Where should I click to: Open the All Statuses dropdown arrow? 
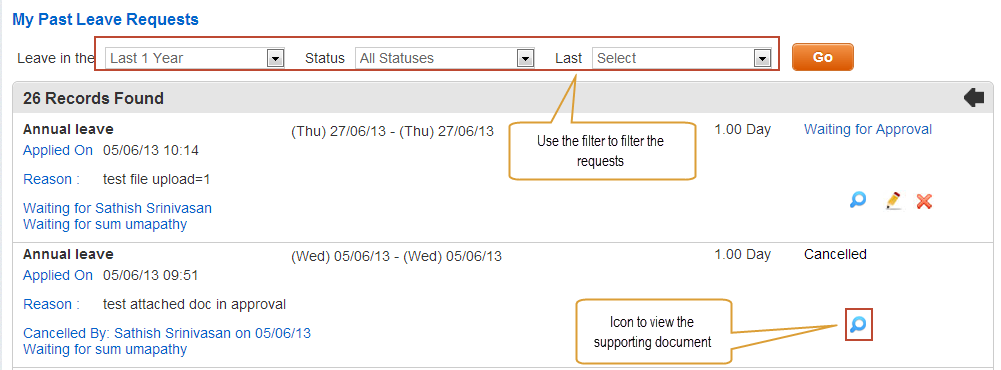(x=525, y=59)
